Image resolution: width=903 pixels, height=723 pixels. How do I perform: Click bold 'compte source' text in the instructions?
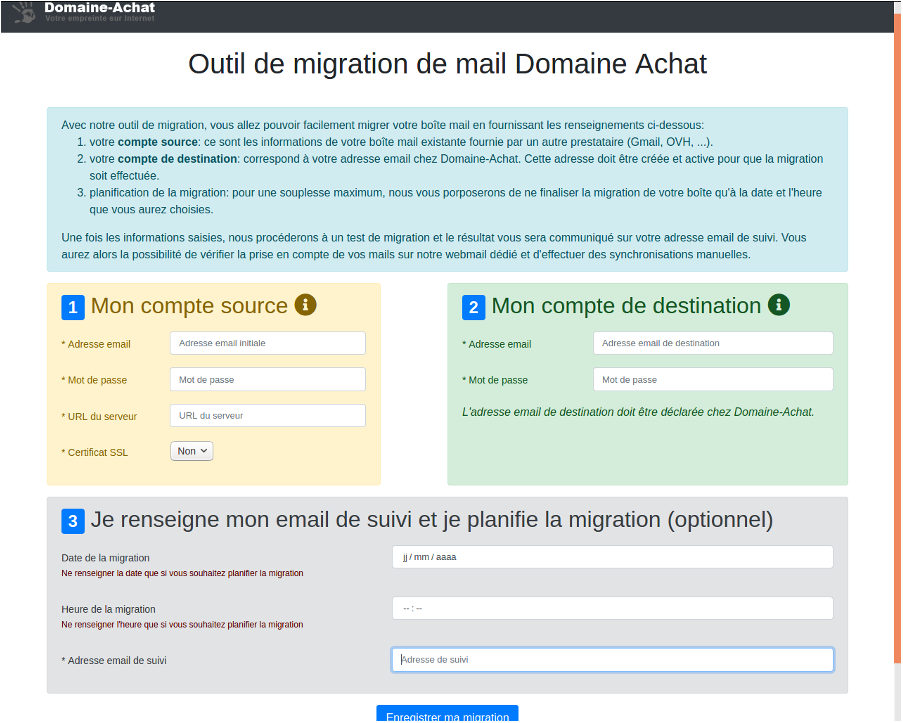point(158,142)
